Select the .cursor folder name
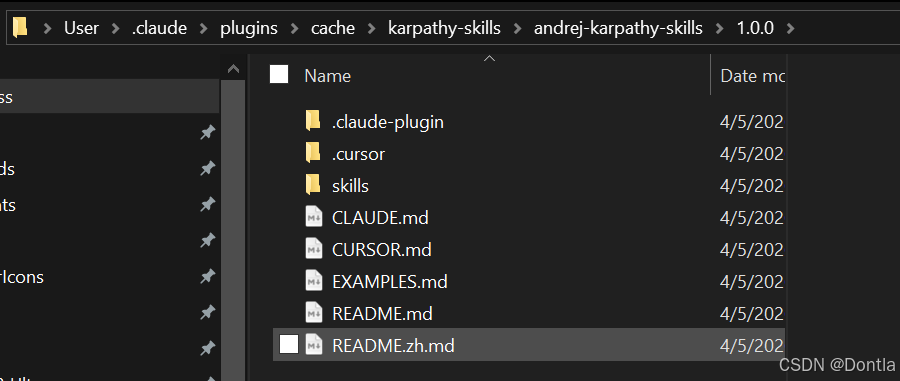Viewport: 900px width, 381px height. coord(358,154)
